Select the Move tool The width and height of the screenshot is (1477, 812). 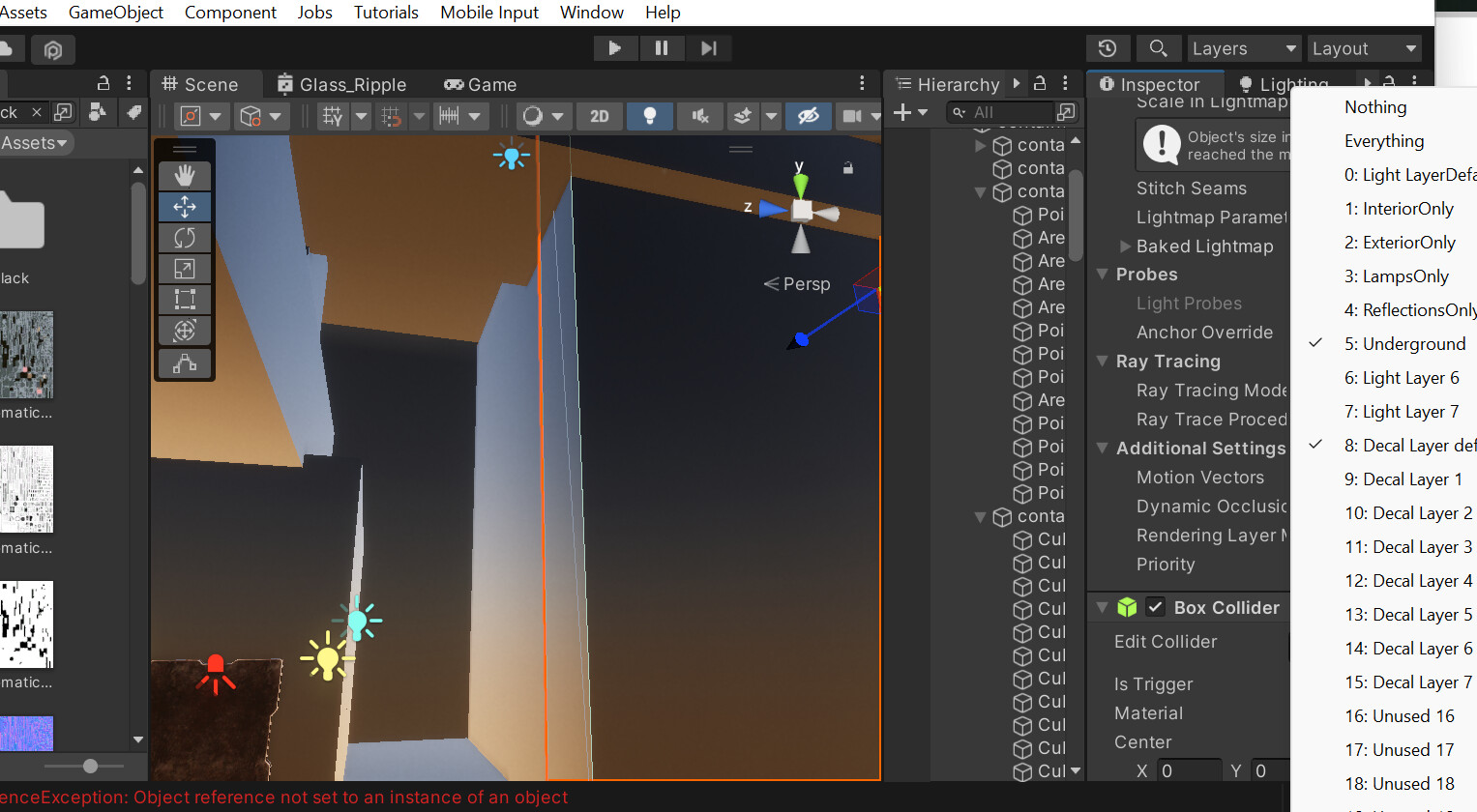pyautogui.click(x=184, y=206)
